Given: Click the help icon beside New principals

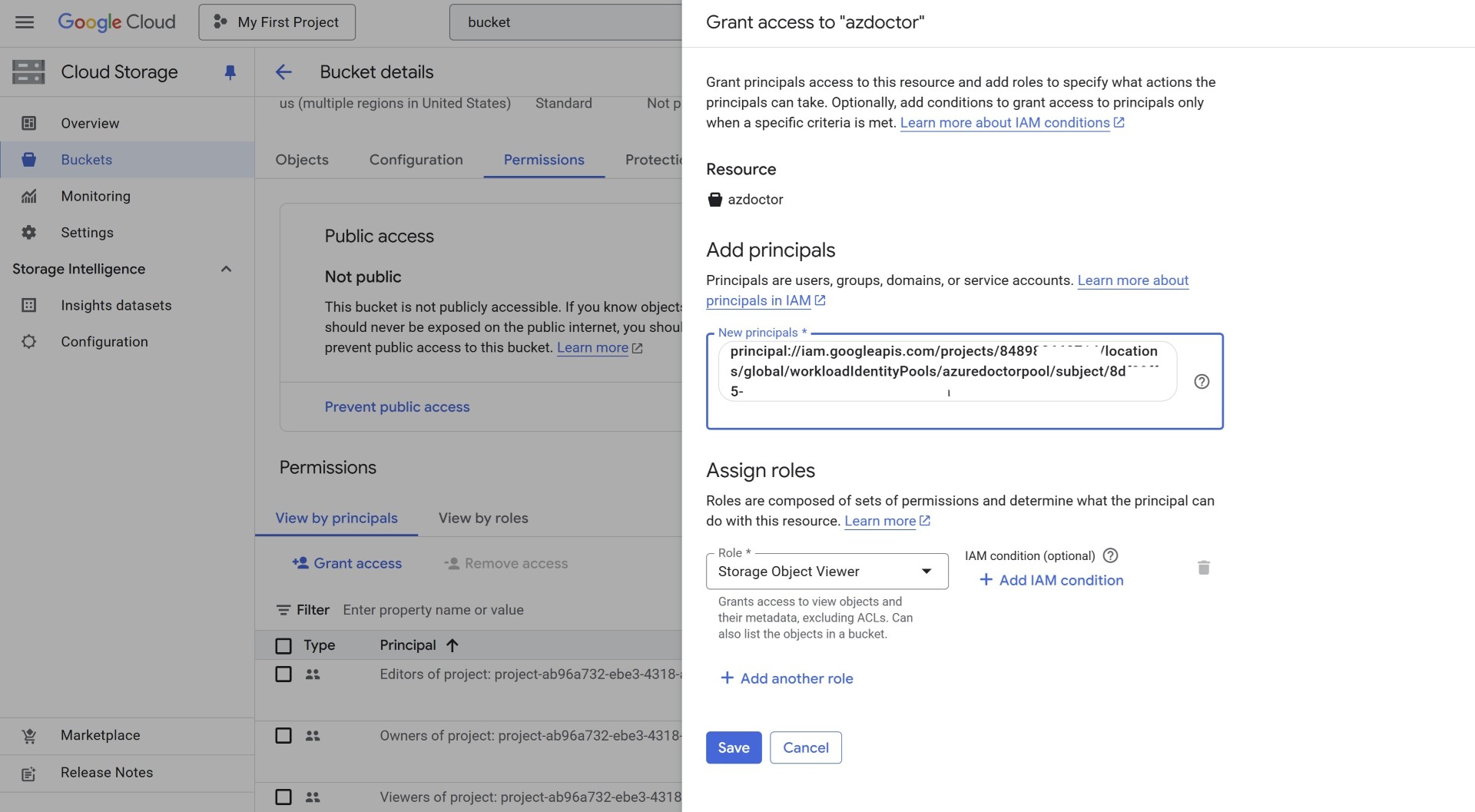Looking at the screenshot, I should (x=1202, y=381).
